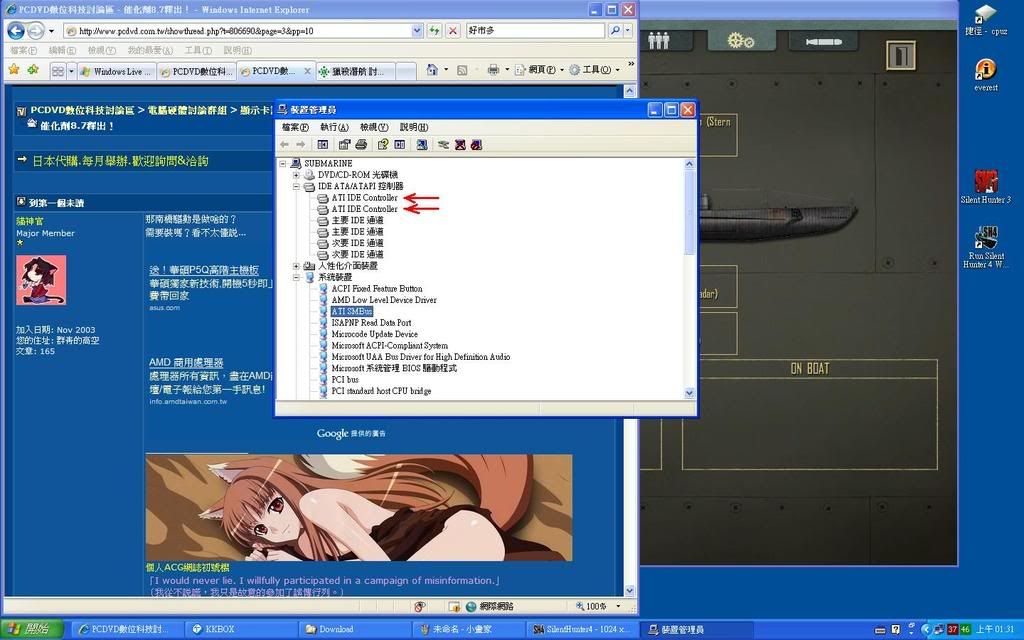Screen dimensions: 1024x640
Task: Click the gears icon in the game window
Action: 741,40
